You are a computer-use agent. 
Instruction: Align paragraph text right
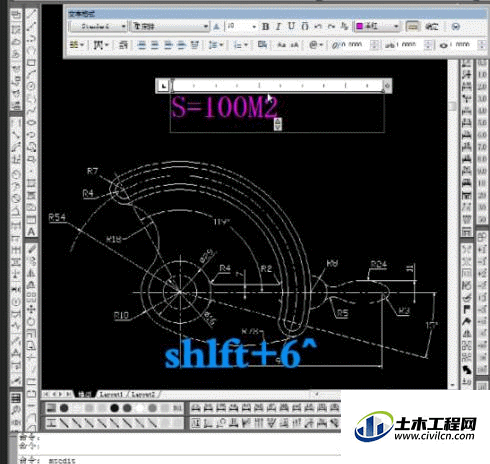click(168, 45)
